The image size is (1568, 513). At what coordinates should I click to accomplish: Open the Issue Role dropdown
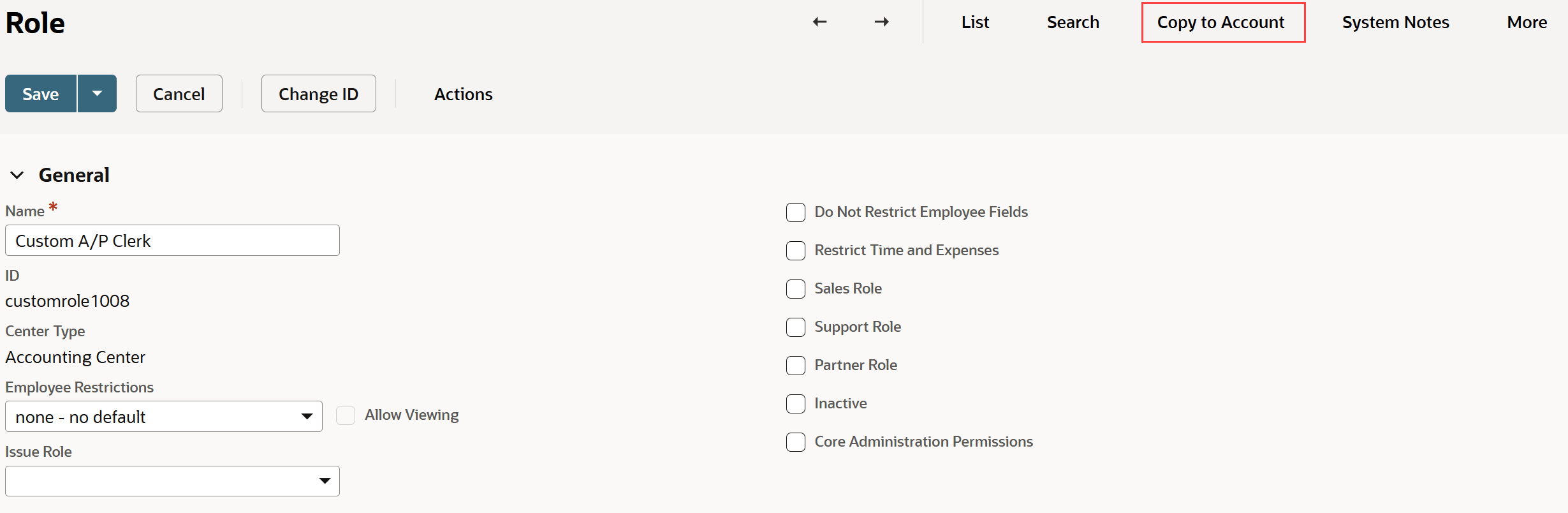tap(325, 480)
